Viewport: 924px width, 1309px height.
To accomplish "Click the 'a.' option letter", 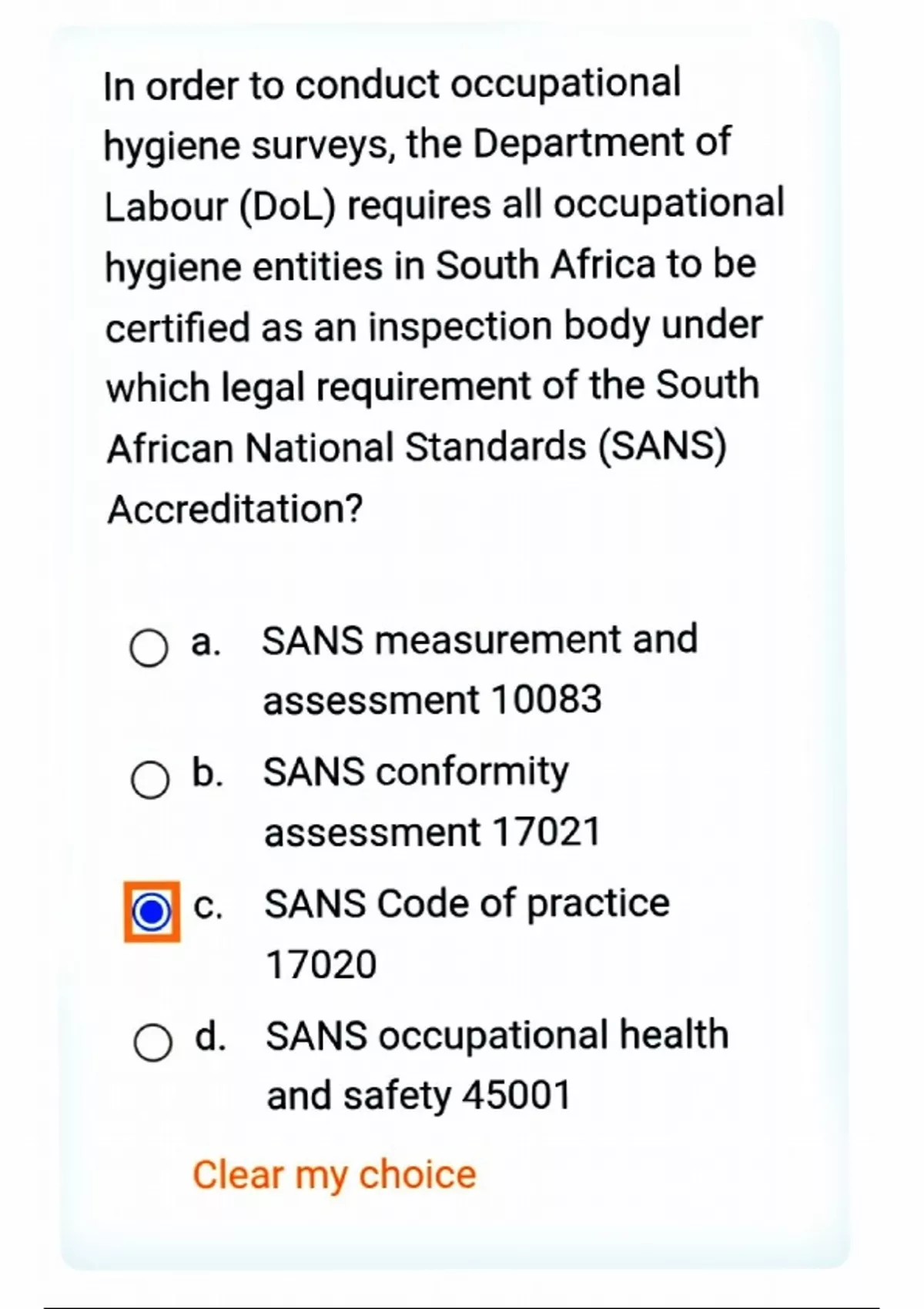I will 206,642.
